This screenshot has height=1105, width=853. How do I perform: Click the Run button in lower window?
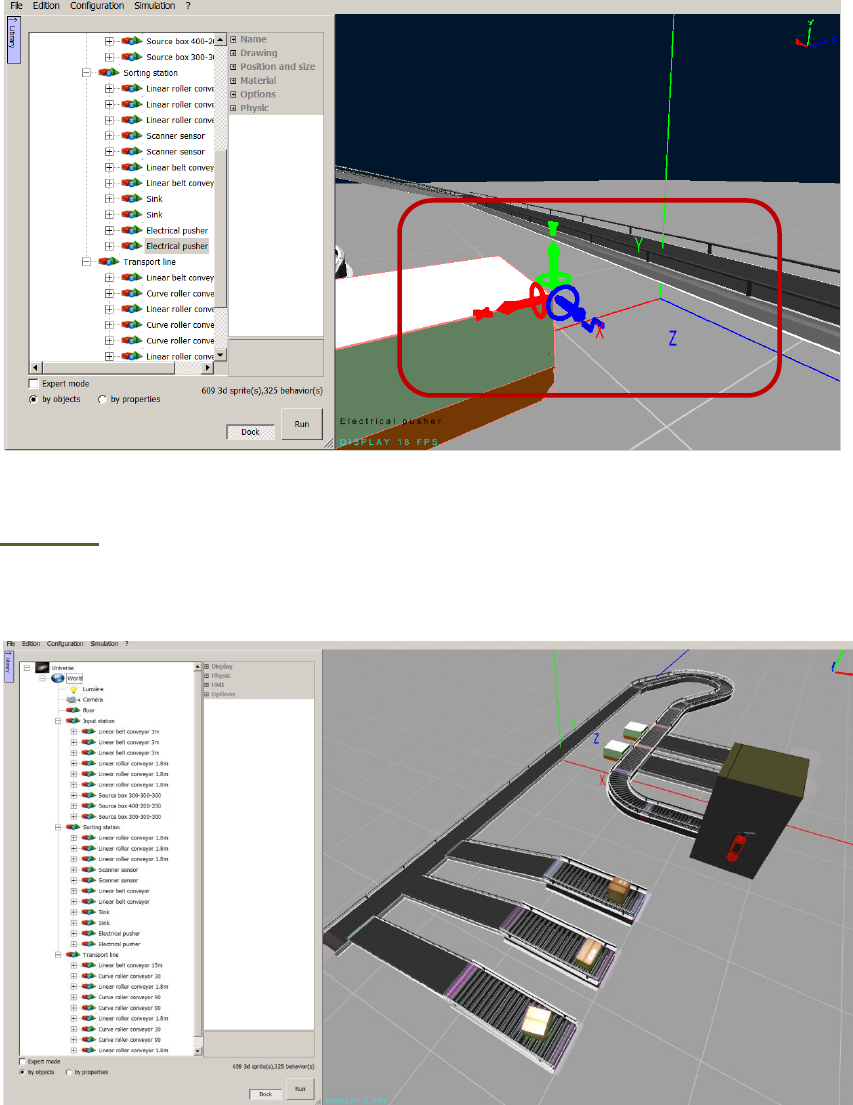(300, 1089)
